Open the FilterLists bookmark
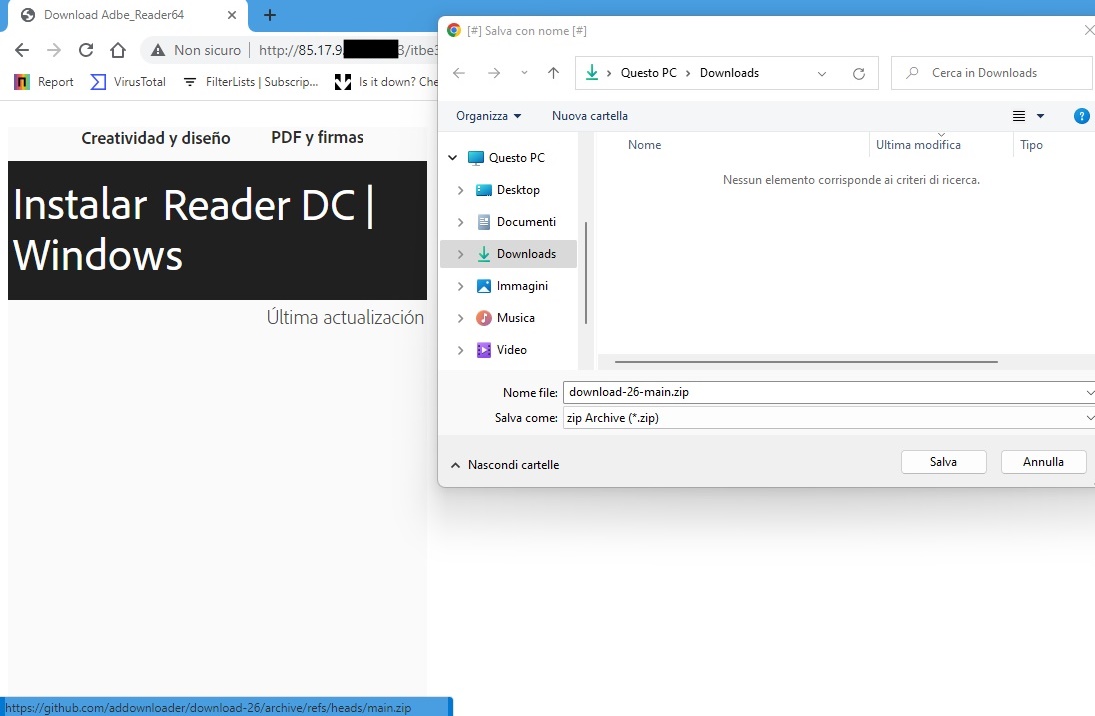Image resolution: width=1095 pixels, height=716 pixels. pos(250,82)
